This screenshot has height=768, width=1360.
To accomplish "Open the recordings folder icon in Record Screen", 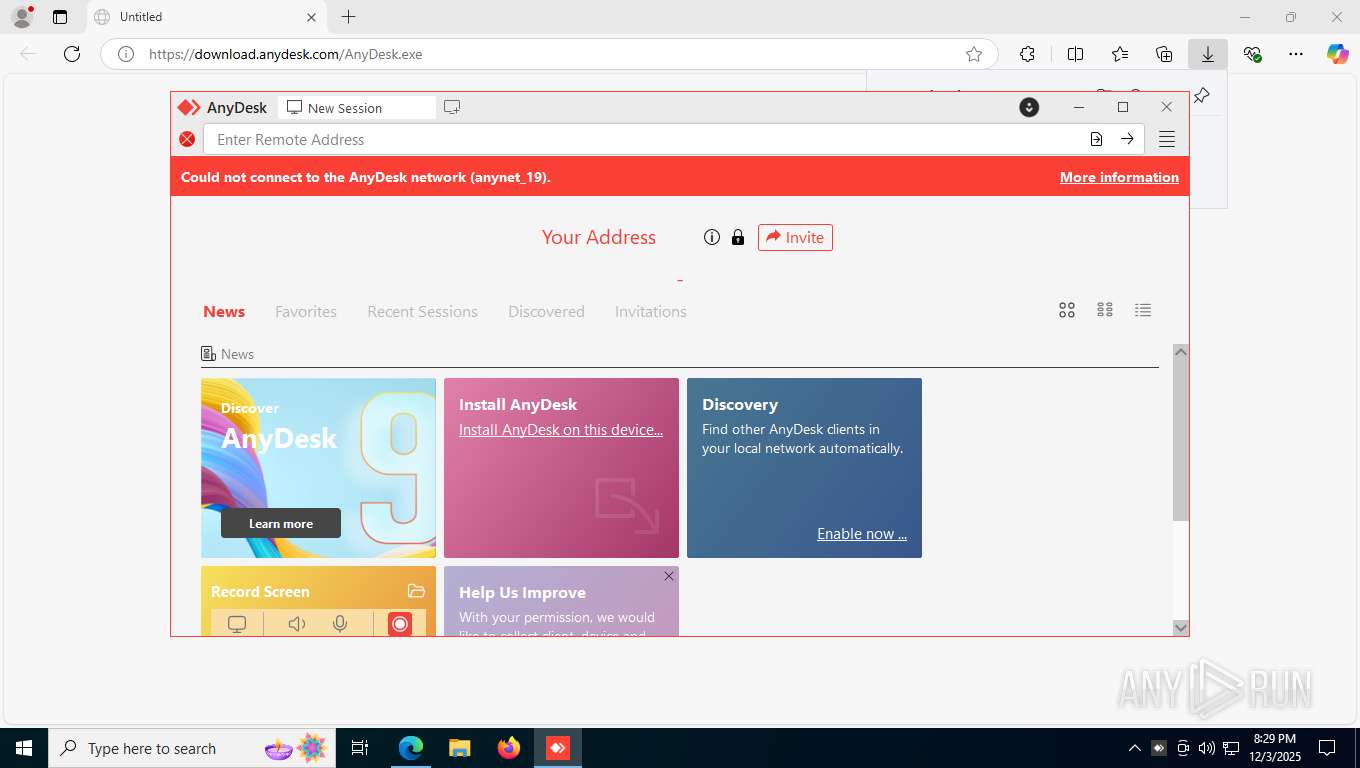I will 416,591.
